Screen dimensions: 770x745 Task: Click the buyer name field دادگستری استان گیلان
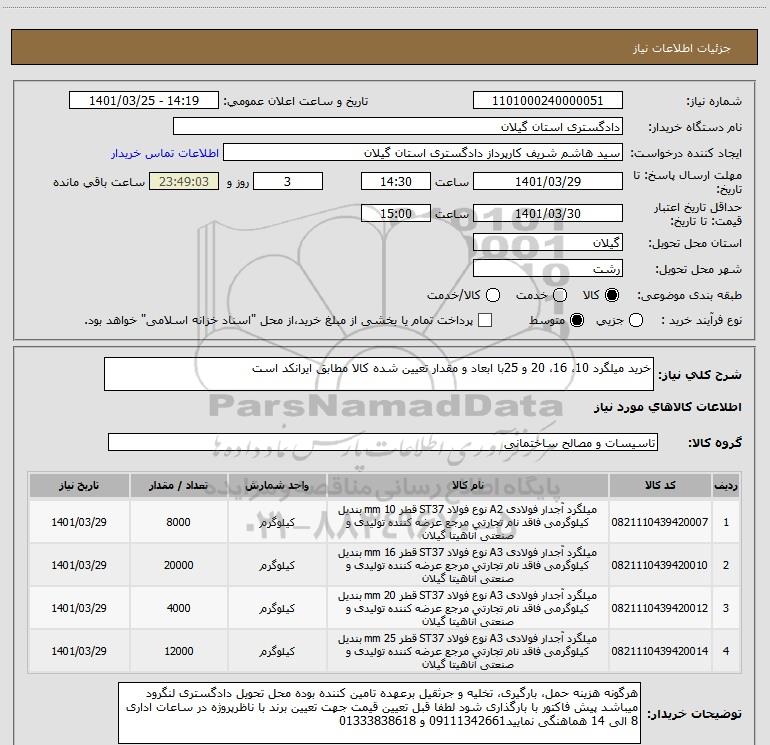pyautogui.click(x=398, y=126)
